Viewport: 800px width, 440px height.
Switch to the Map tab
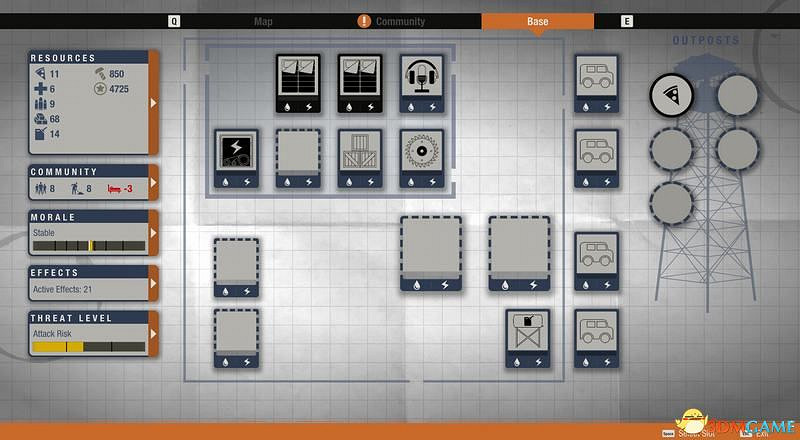263,21
